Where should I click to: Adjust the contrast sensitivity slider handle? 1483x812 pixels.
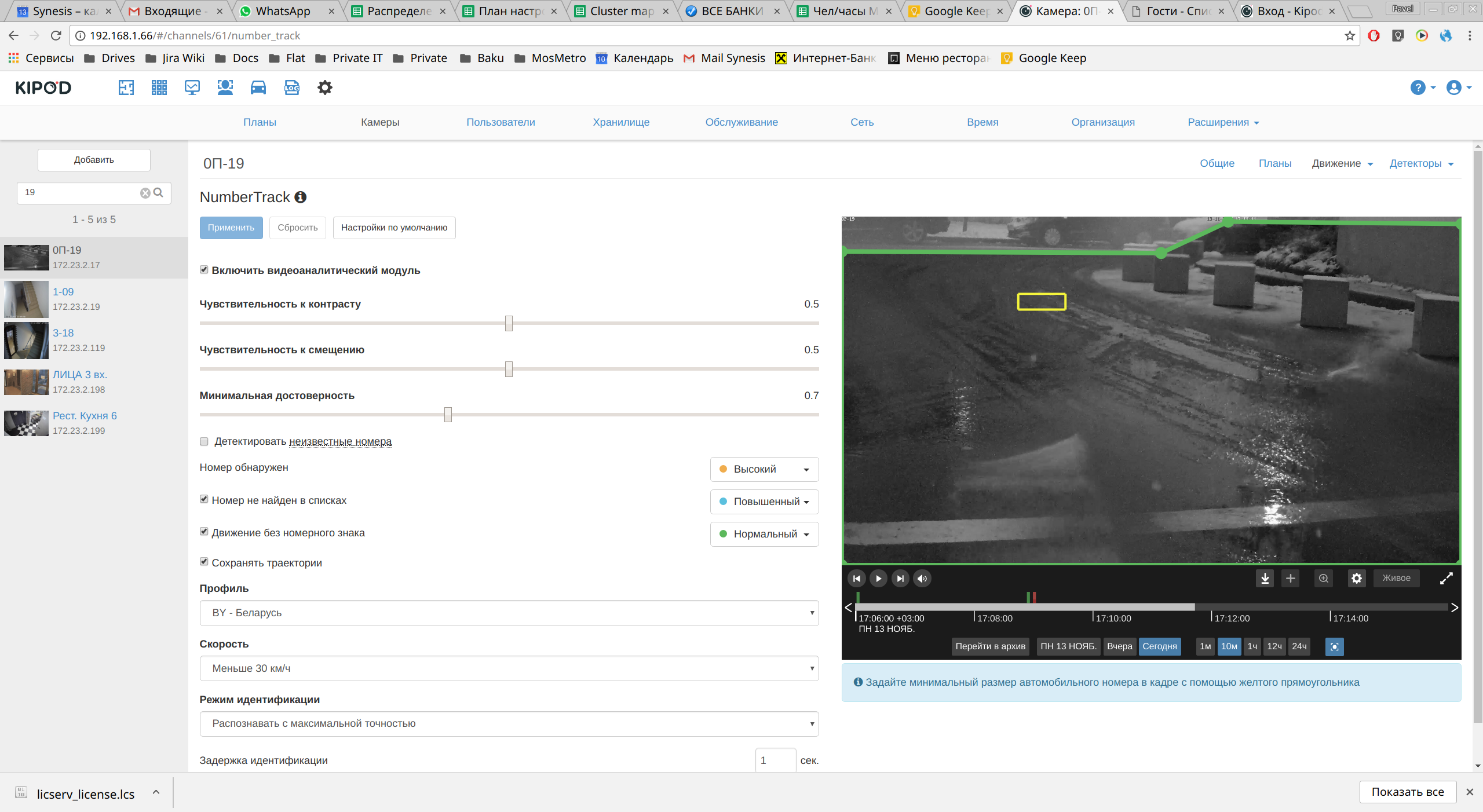tap(509, 323)
